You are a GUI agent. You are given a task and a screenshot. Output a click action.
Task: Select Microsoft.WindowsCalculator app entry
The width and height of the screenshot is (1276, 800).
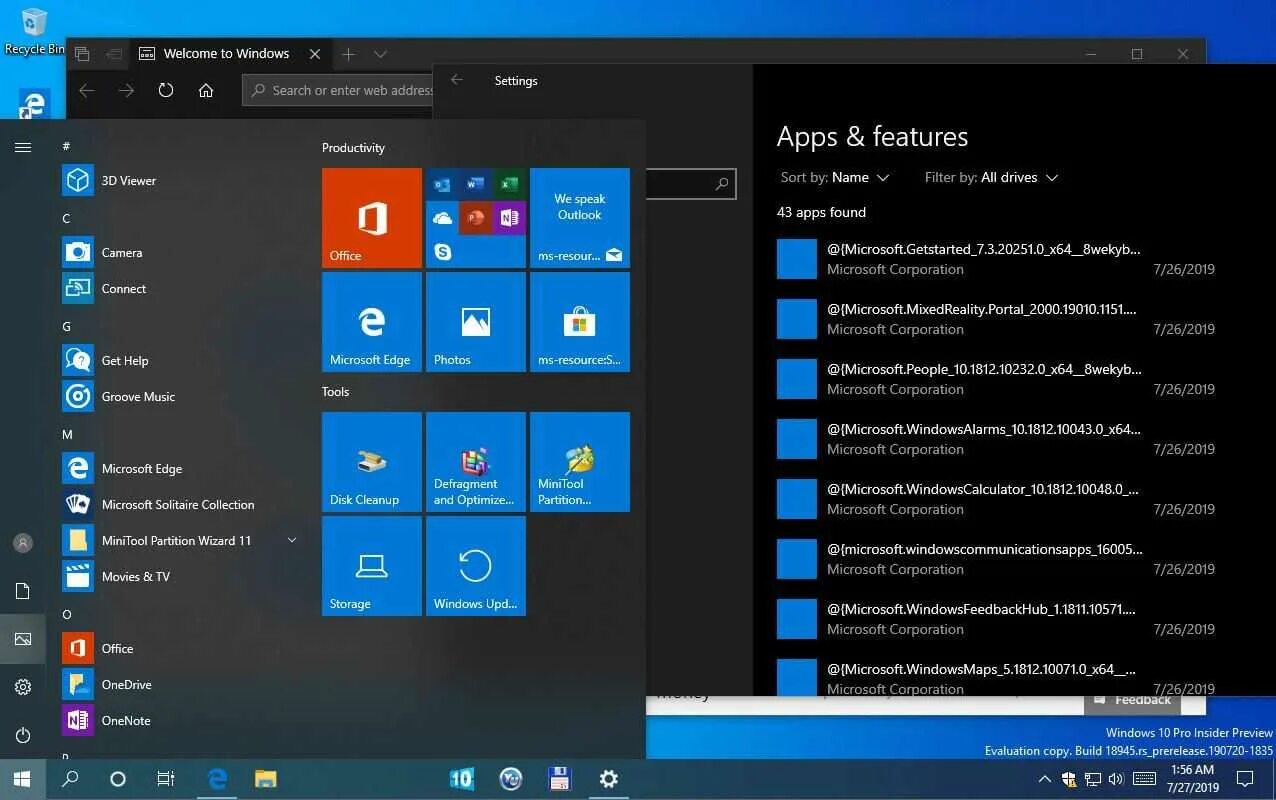(996, 499)
